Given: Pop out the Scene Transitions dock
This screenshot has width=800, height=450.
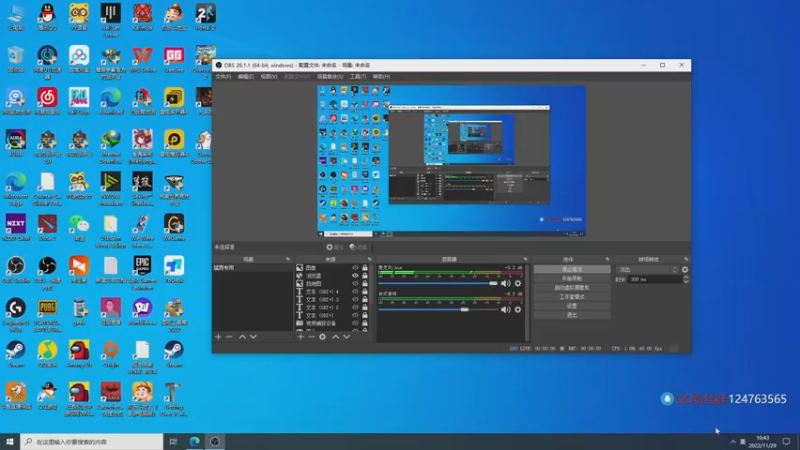Looking at the screenshot, I should [686, 259].
